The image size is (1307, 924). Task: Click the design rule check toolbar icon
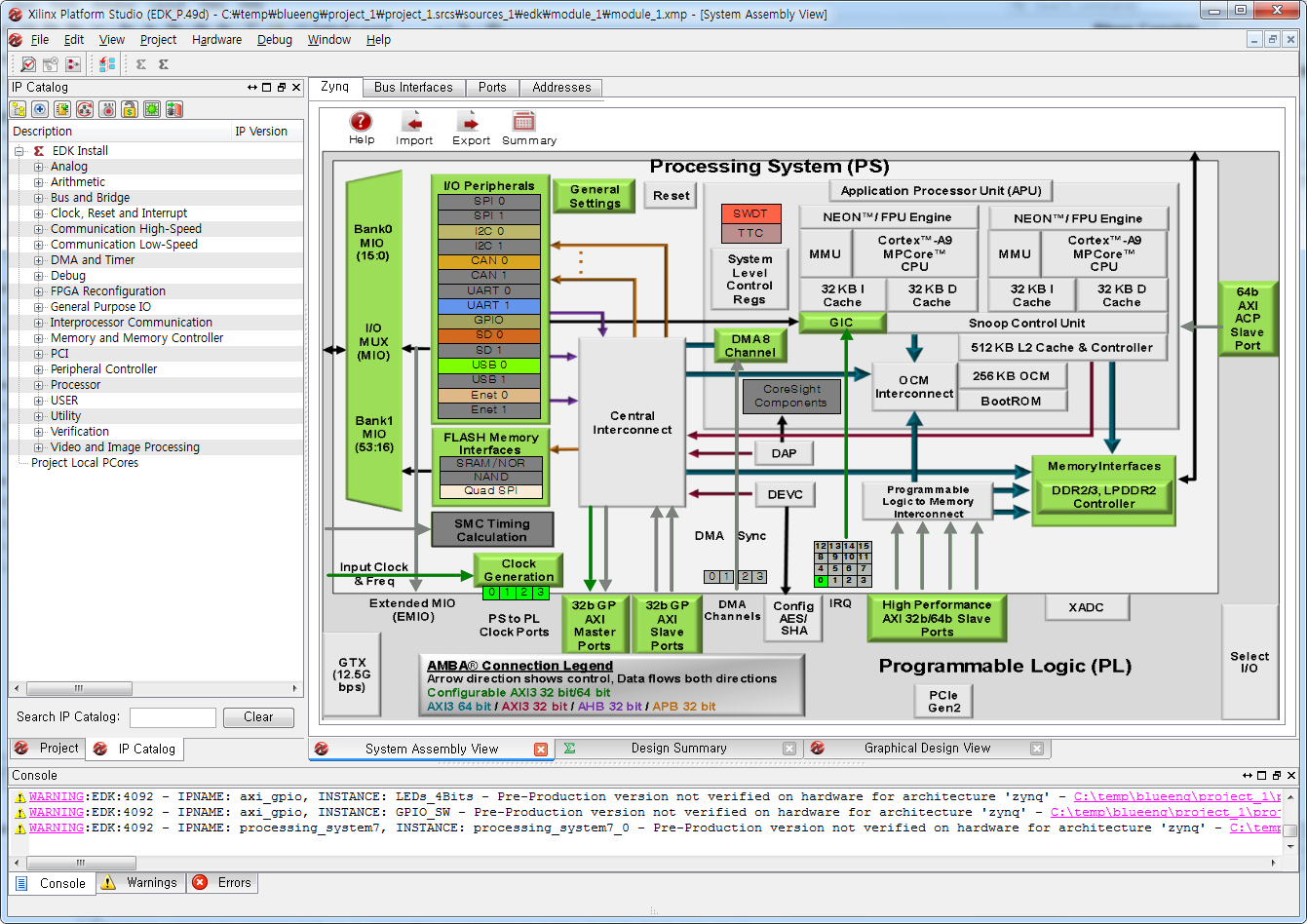coord(27,64)
